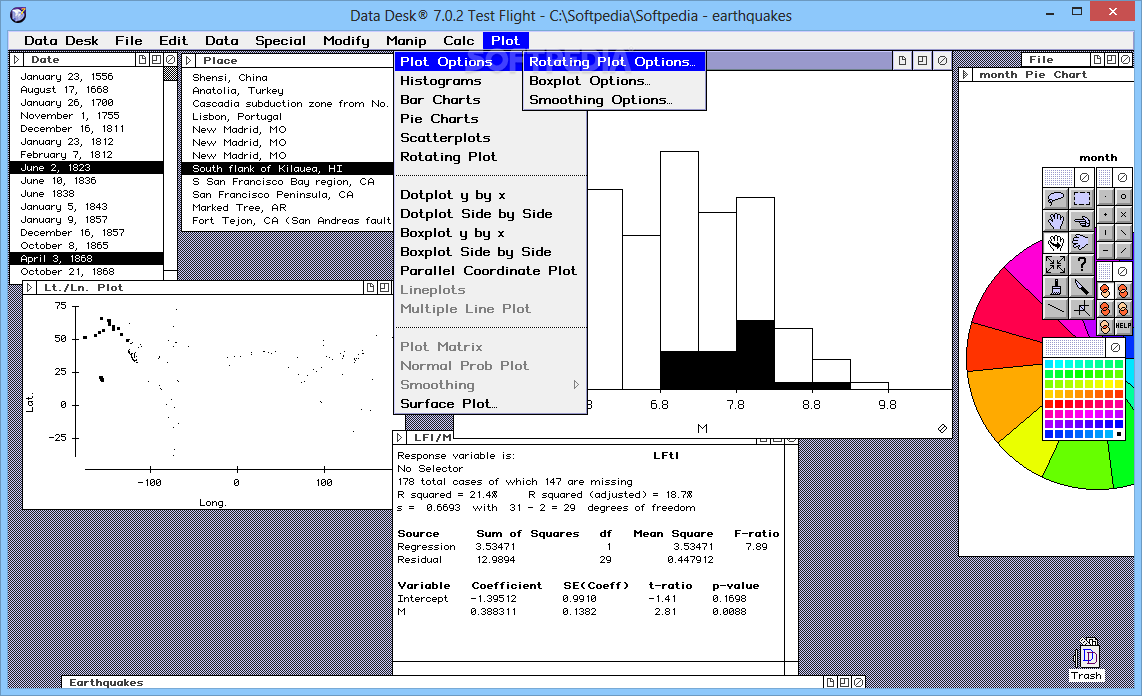This screenshot has width=1142, height=696.
Task: Choose the plus sign plot symbol
Action: point(1106,214)
